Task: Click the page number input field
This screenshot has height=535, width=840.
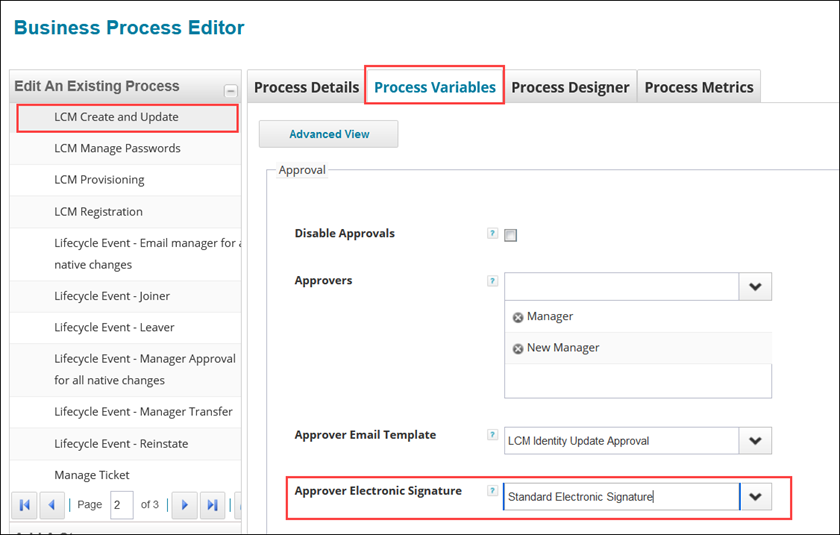Action: tap(122, 505)
